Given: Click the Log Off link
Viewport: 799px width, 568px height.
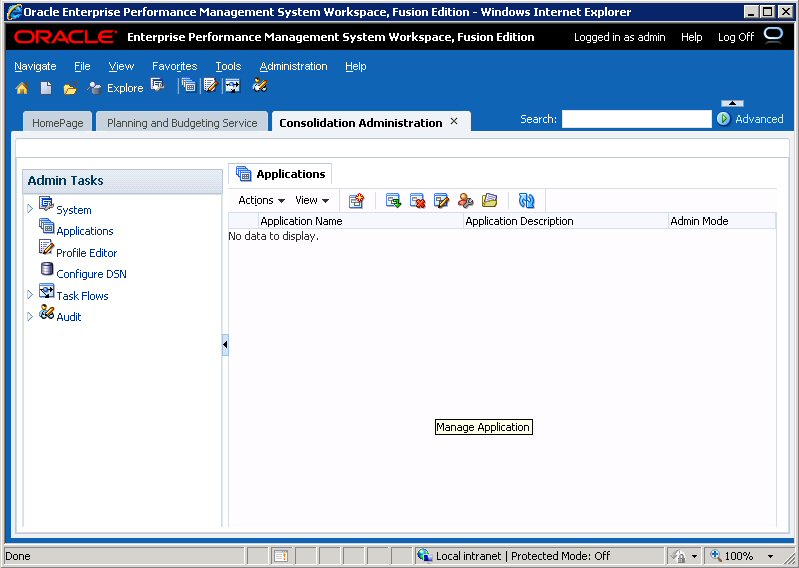Looking at the screenshot, I should click(736, 37).
